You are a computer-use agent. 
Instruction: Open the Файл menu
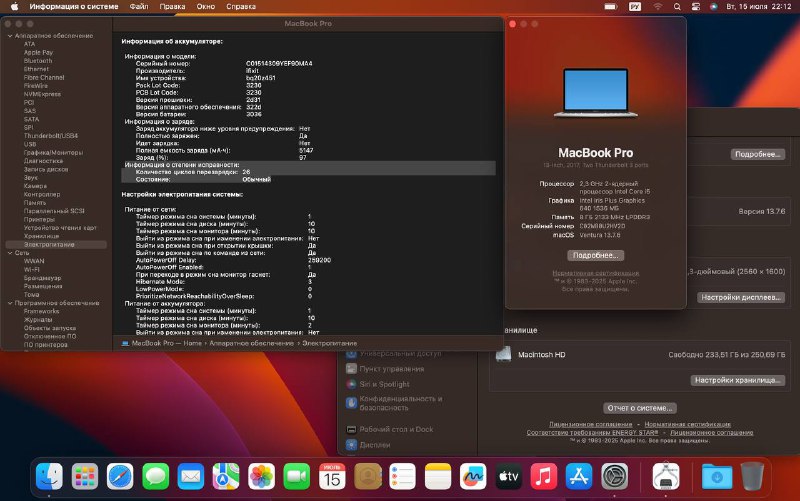(139, 7)
